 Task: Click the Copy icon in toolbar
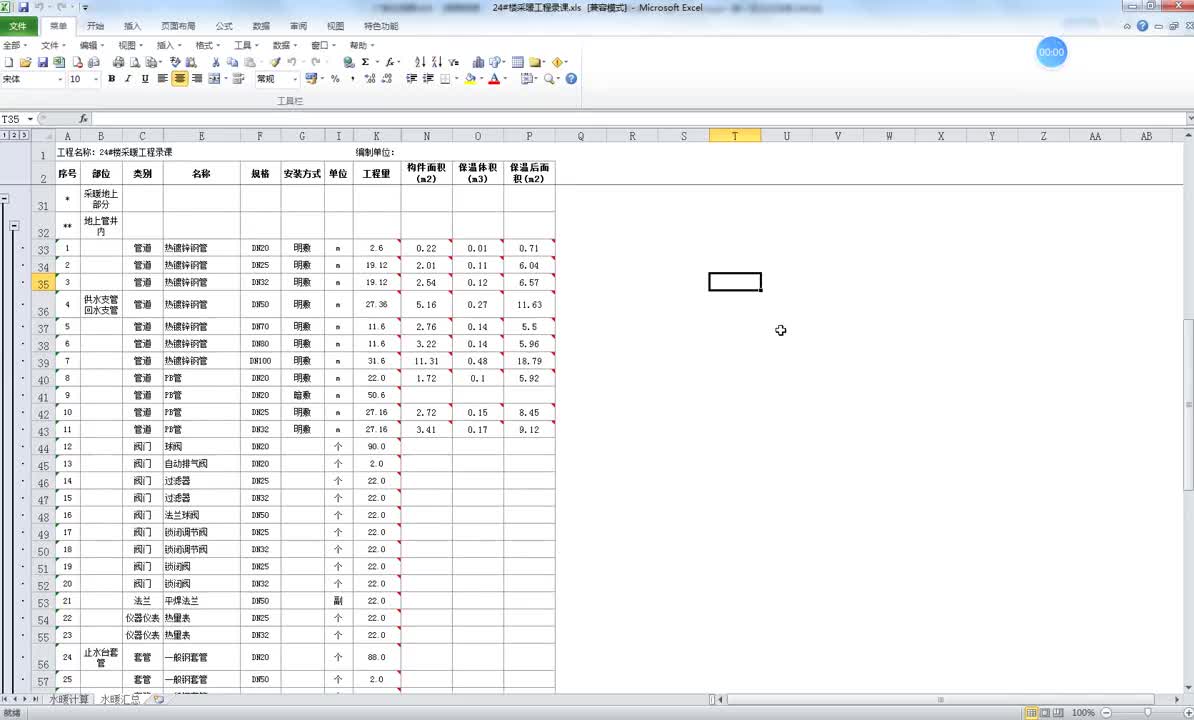(232, 62)
